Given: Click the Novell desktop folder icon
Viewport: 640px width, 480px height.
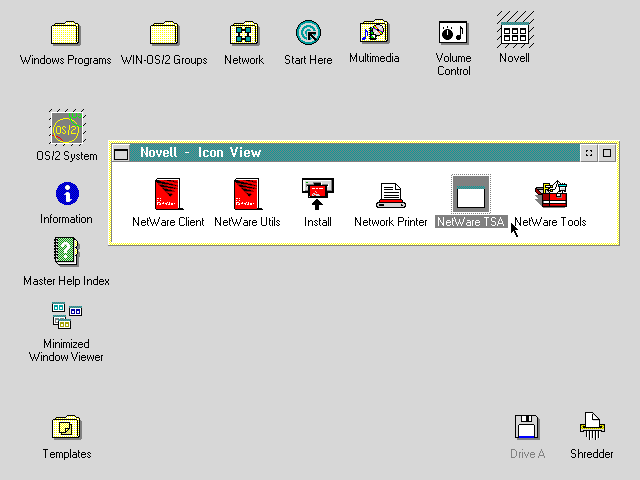Looking at the screenshot, I should (515, 31).
